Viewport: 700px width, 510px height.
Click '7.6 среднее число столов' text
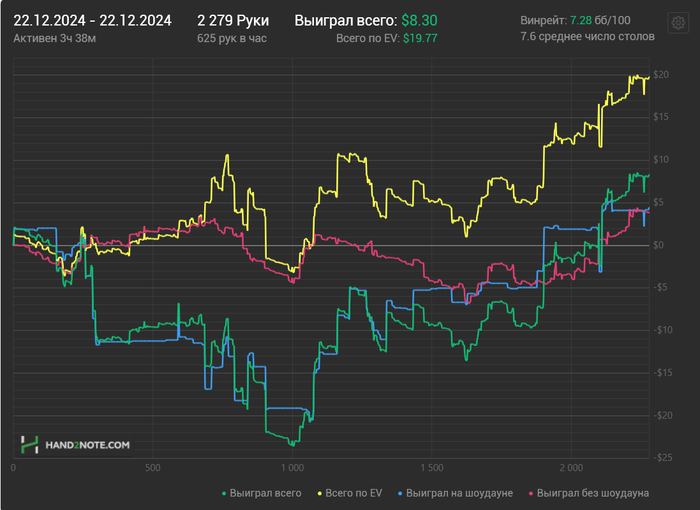(588, 37)
